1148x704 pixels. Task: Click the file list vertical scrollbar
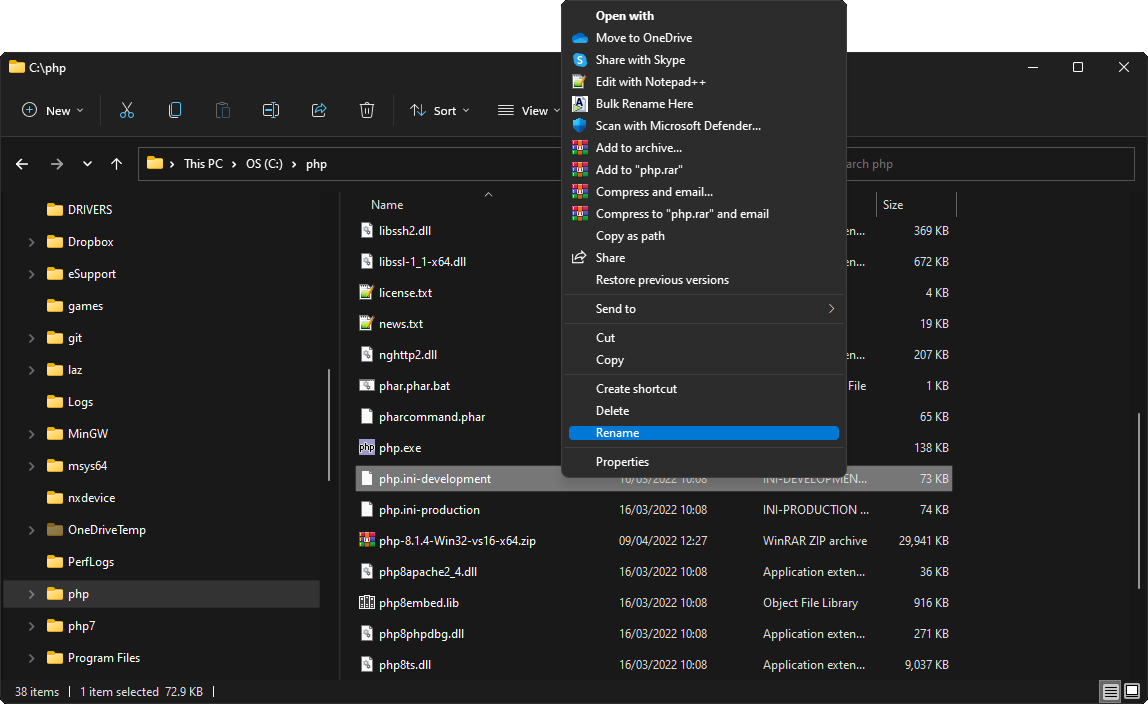(x=1138, y=501)
